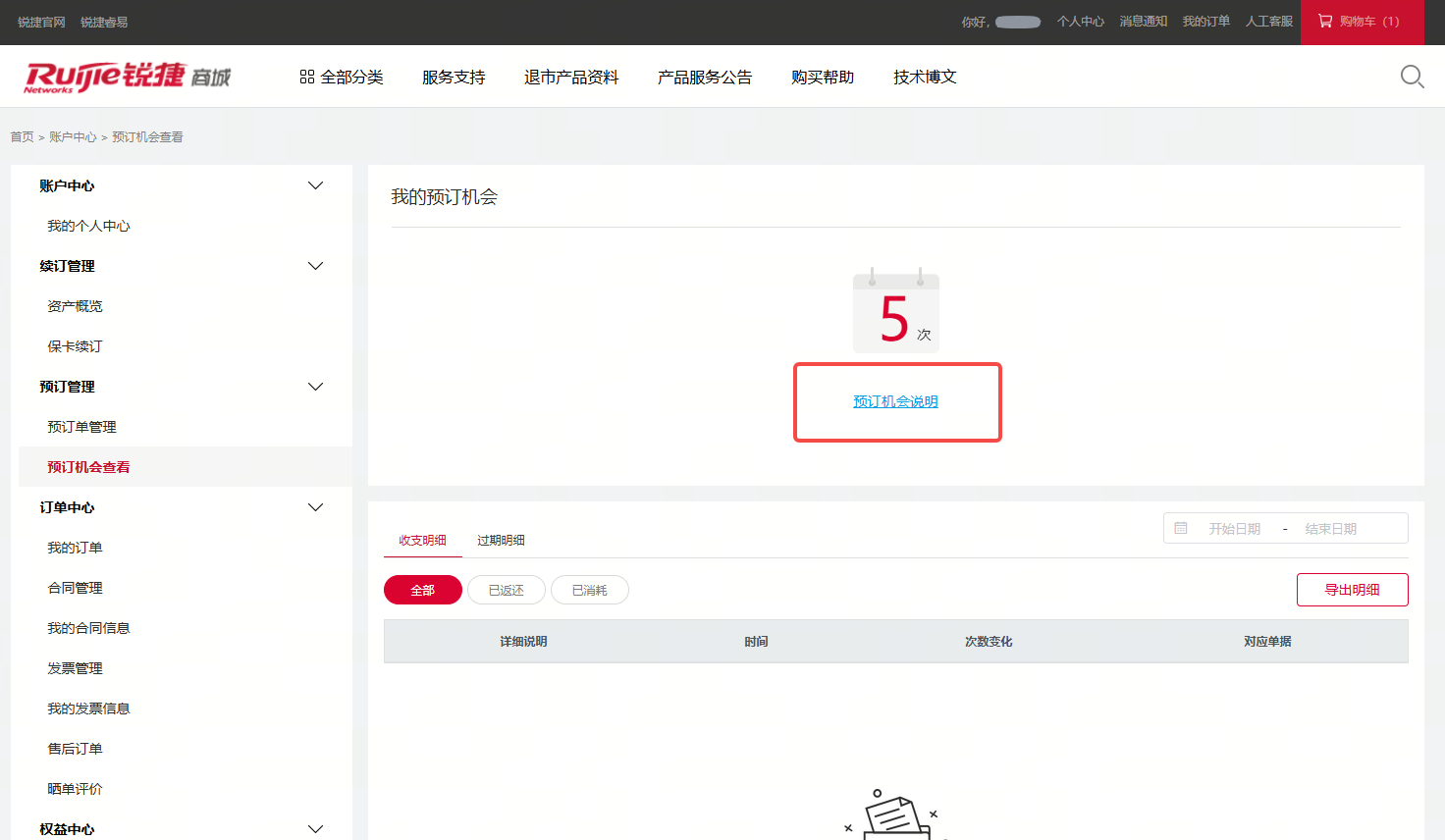Toggle the 预订管理 section chevron
The width and height of the screenshot is (1445, 840).
(315, 387)
